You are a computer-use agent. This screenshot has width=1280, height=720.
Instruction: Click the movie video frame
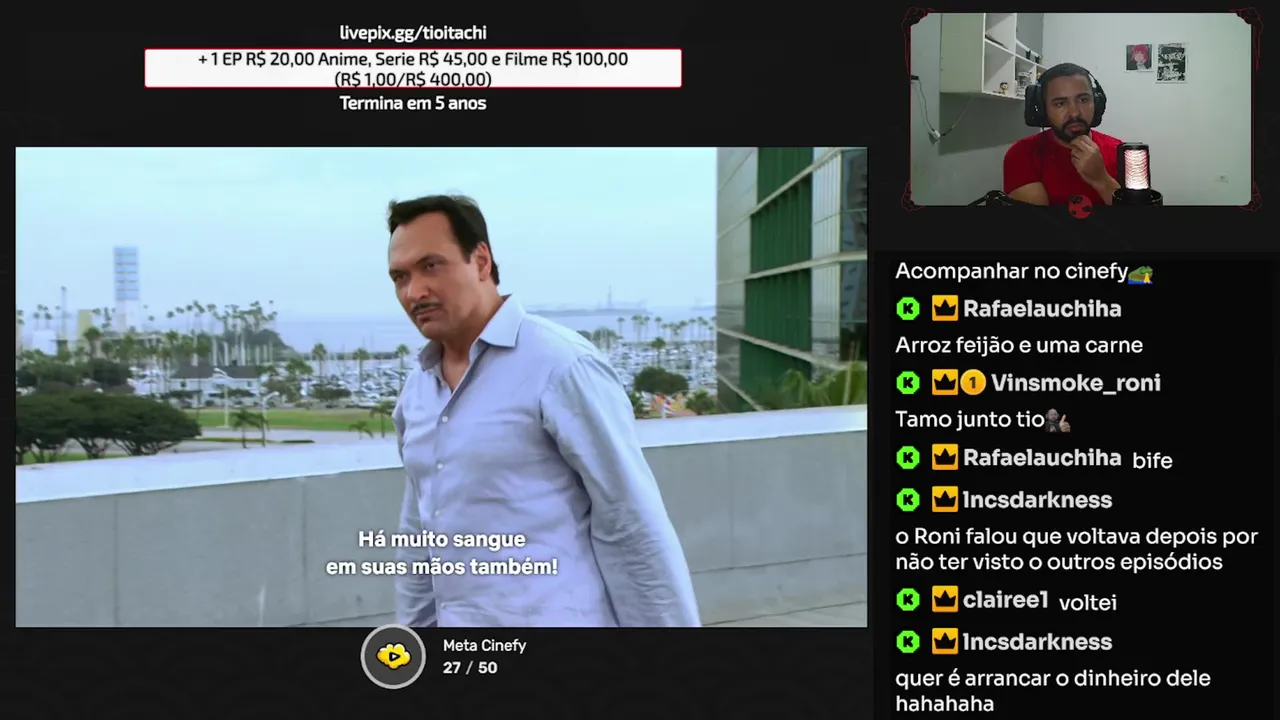click(x=441, y=387)
